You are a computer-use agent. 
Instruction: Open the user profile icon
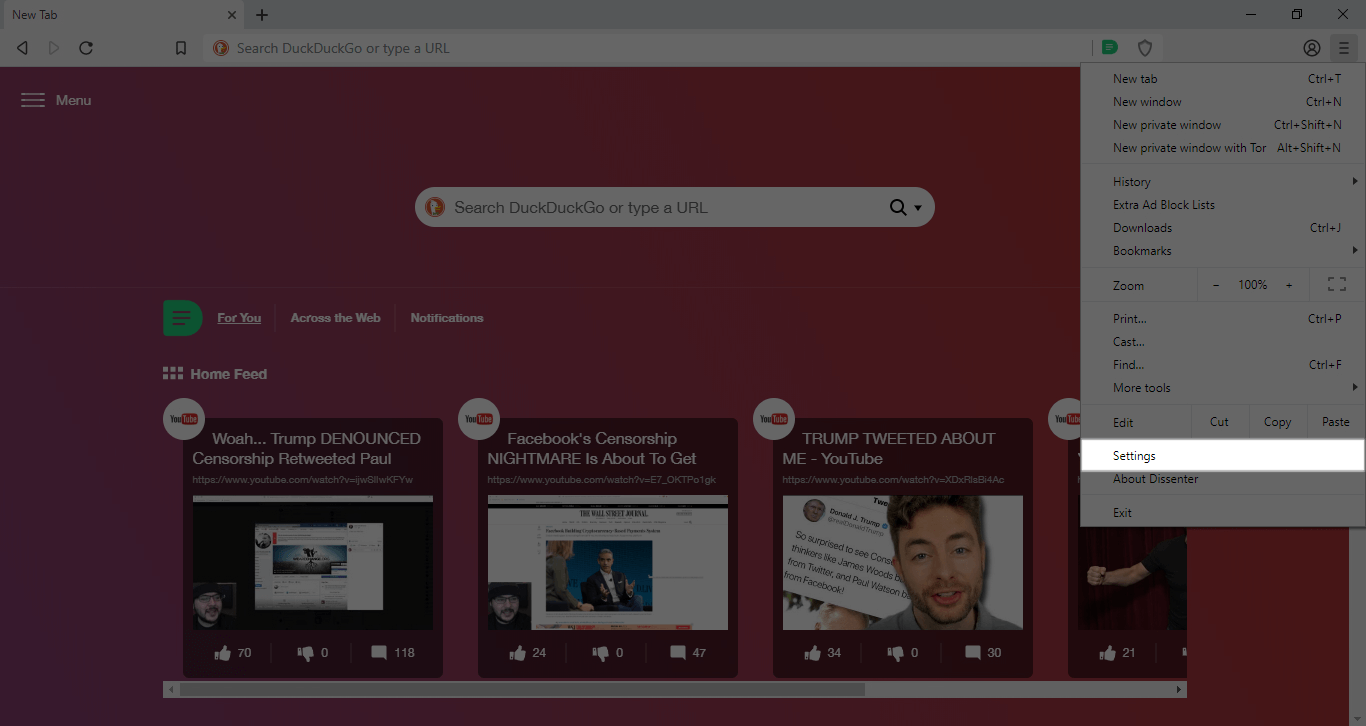(1312, 48)
